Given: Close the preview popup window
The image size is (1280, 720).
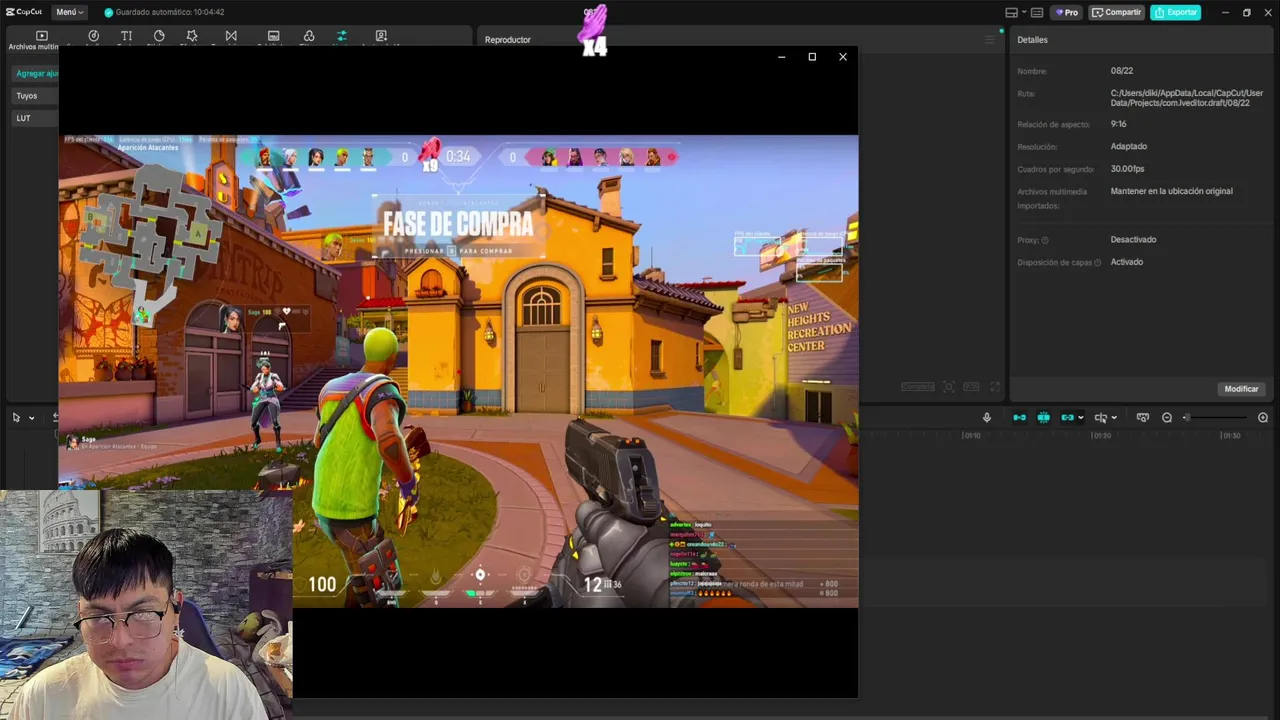Looking at the screenshot, I should tap(843, 57).
